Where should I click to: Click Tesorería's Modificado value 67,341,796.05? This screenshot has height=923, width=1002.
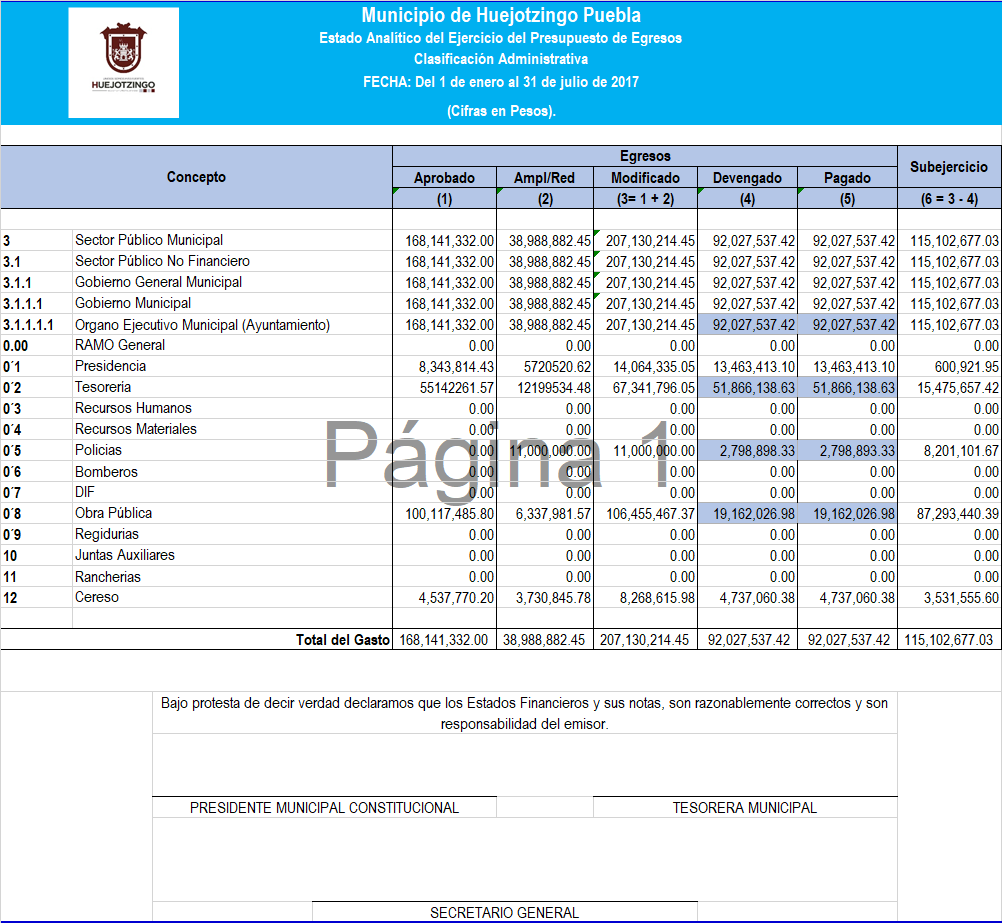[654, 388]
